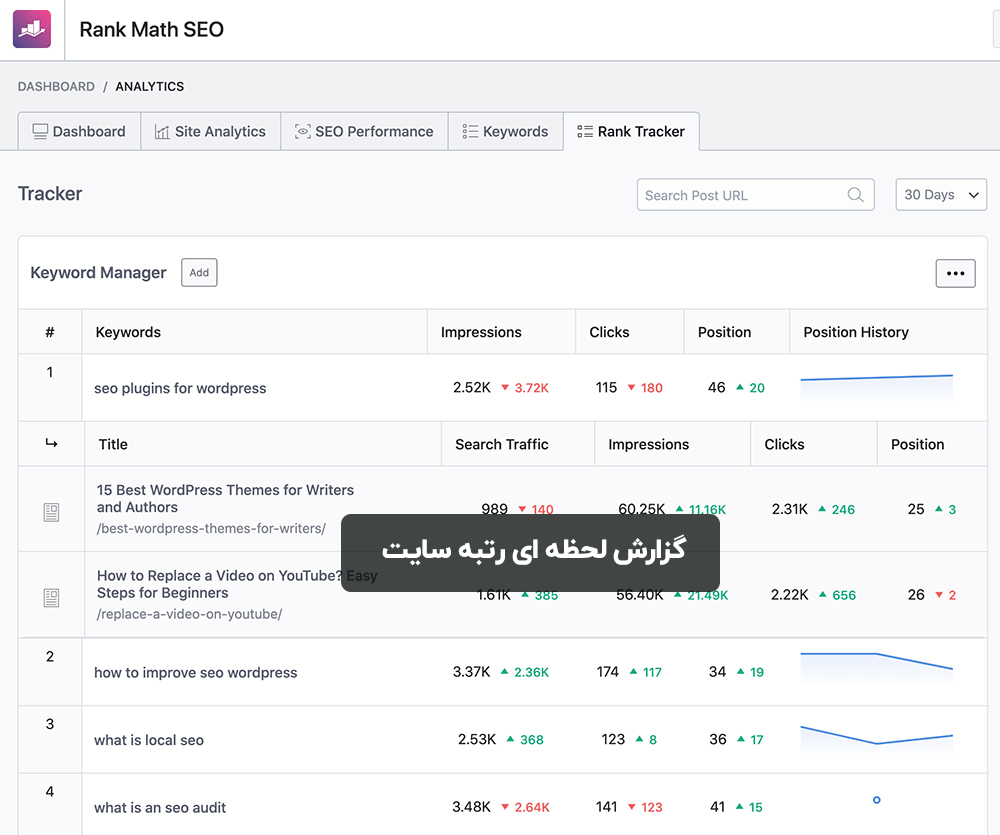Open the 15 Best WordPress Themes for Writers link
This screenshot has width=1000, height=835.
coord(225,498)
